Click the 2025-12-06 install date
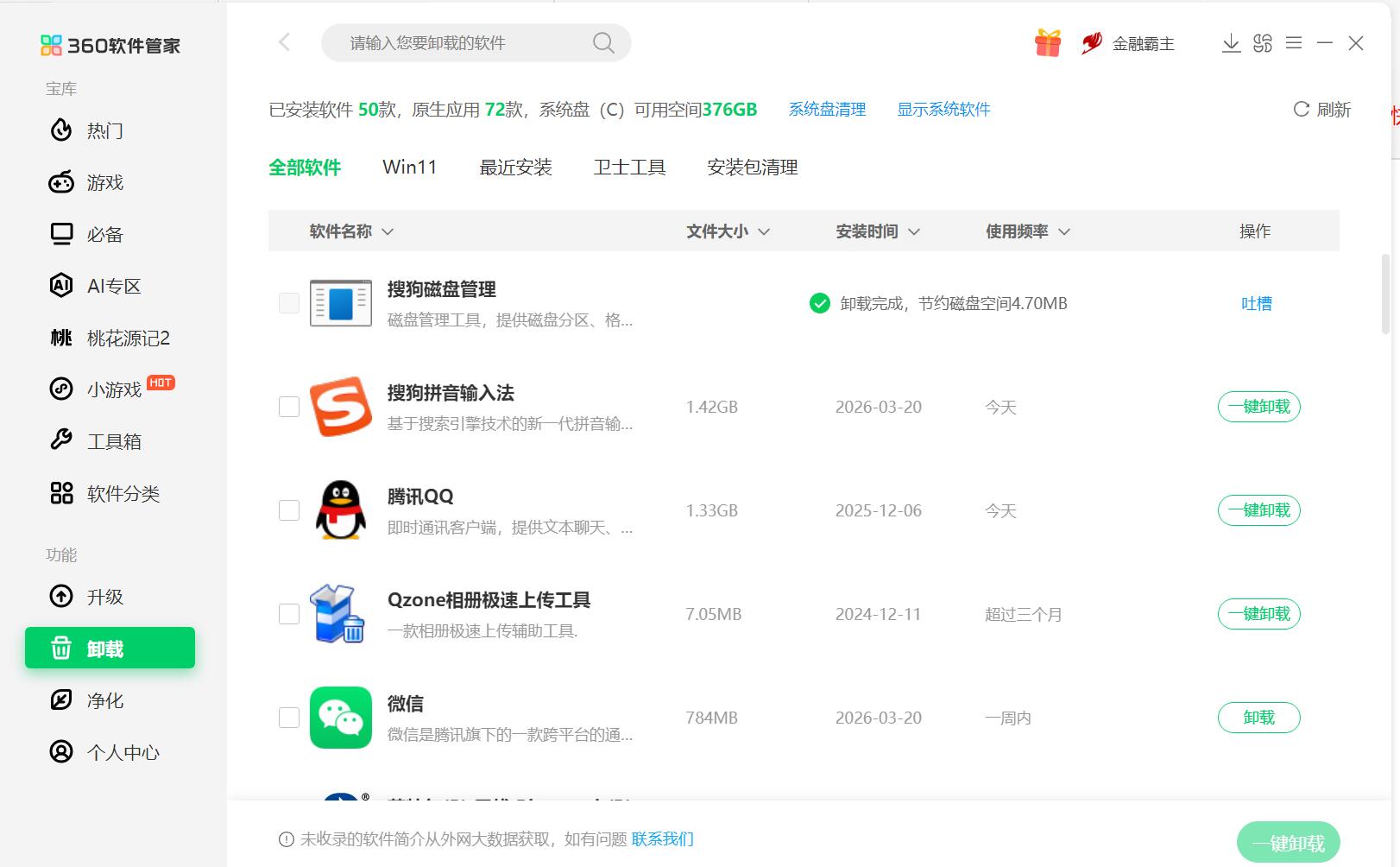This screenshot has height=867, width=1400. pos(879,510)
